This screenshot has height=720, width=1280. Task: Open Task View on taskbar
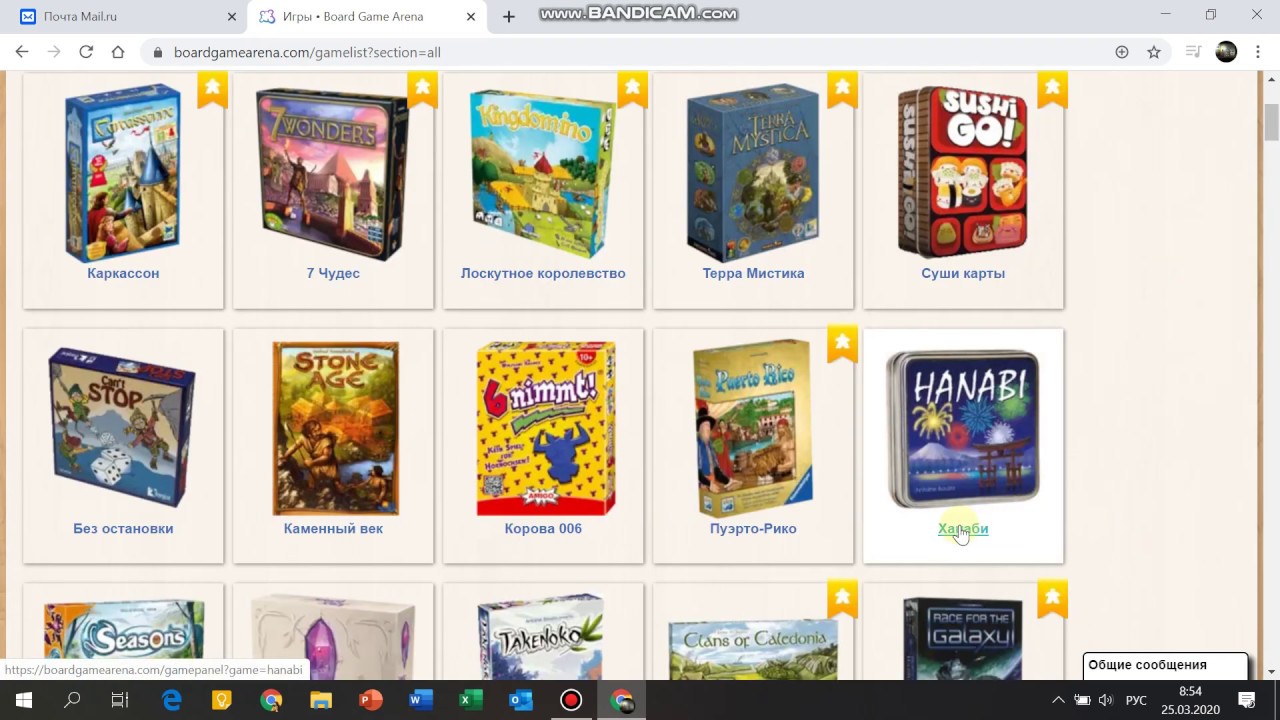click(120, 700)
